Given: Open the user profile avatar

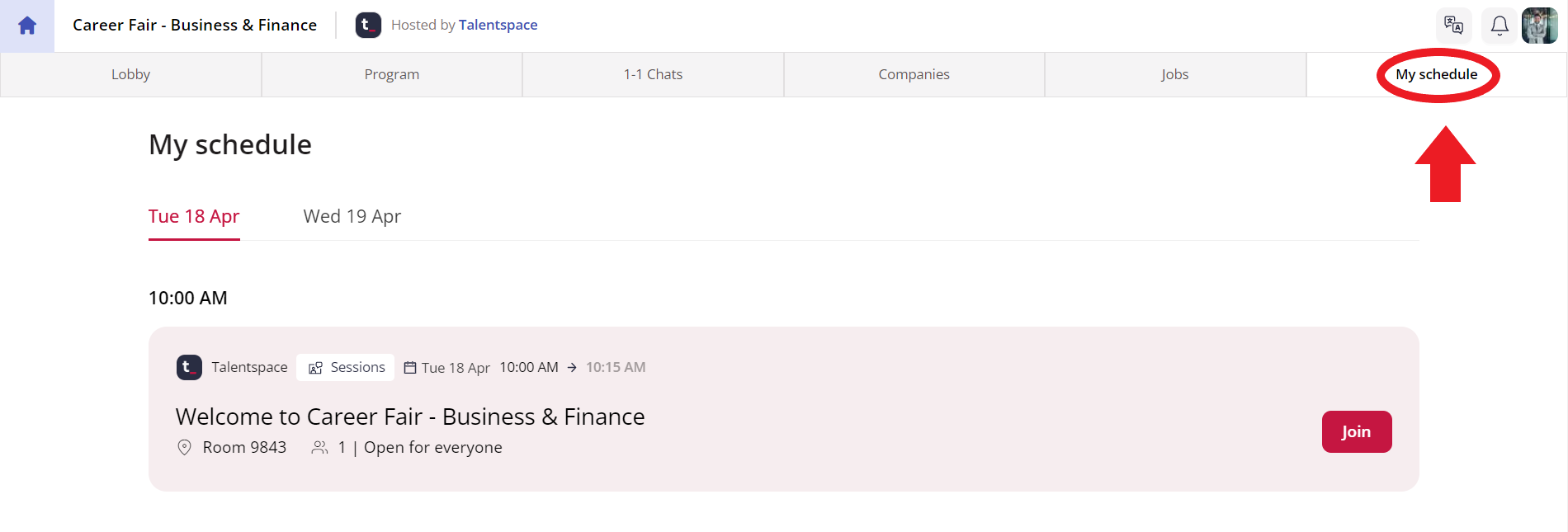Looking at the screenshot, I should pyautogui.click(x=1540, y=26).
